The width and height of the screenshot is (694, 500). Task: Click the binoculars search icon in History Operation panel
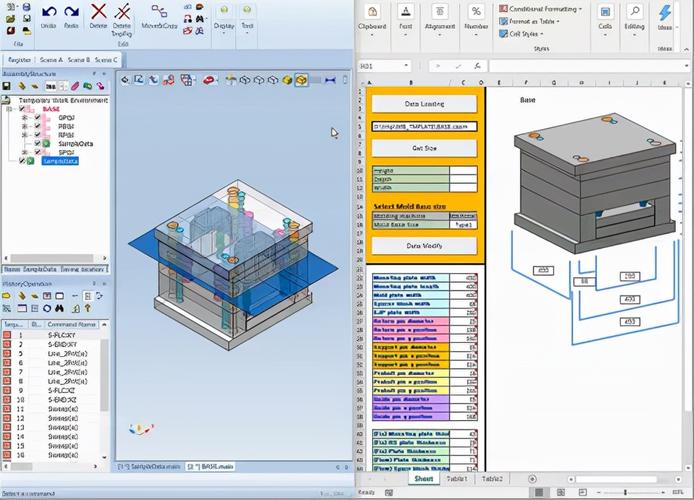[59, 308]
